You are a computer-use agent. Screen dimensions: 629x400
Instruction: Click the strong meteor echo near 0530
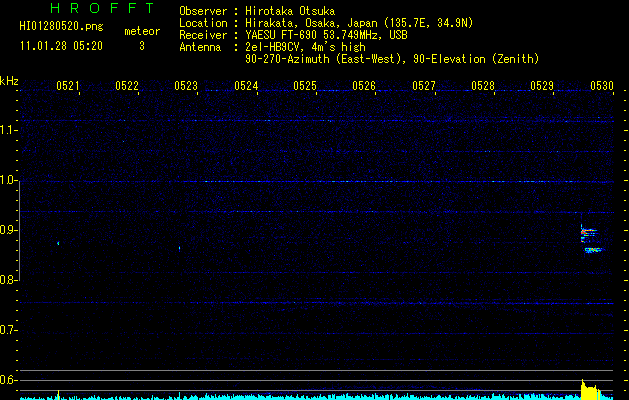[x=591, y=240]
